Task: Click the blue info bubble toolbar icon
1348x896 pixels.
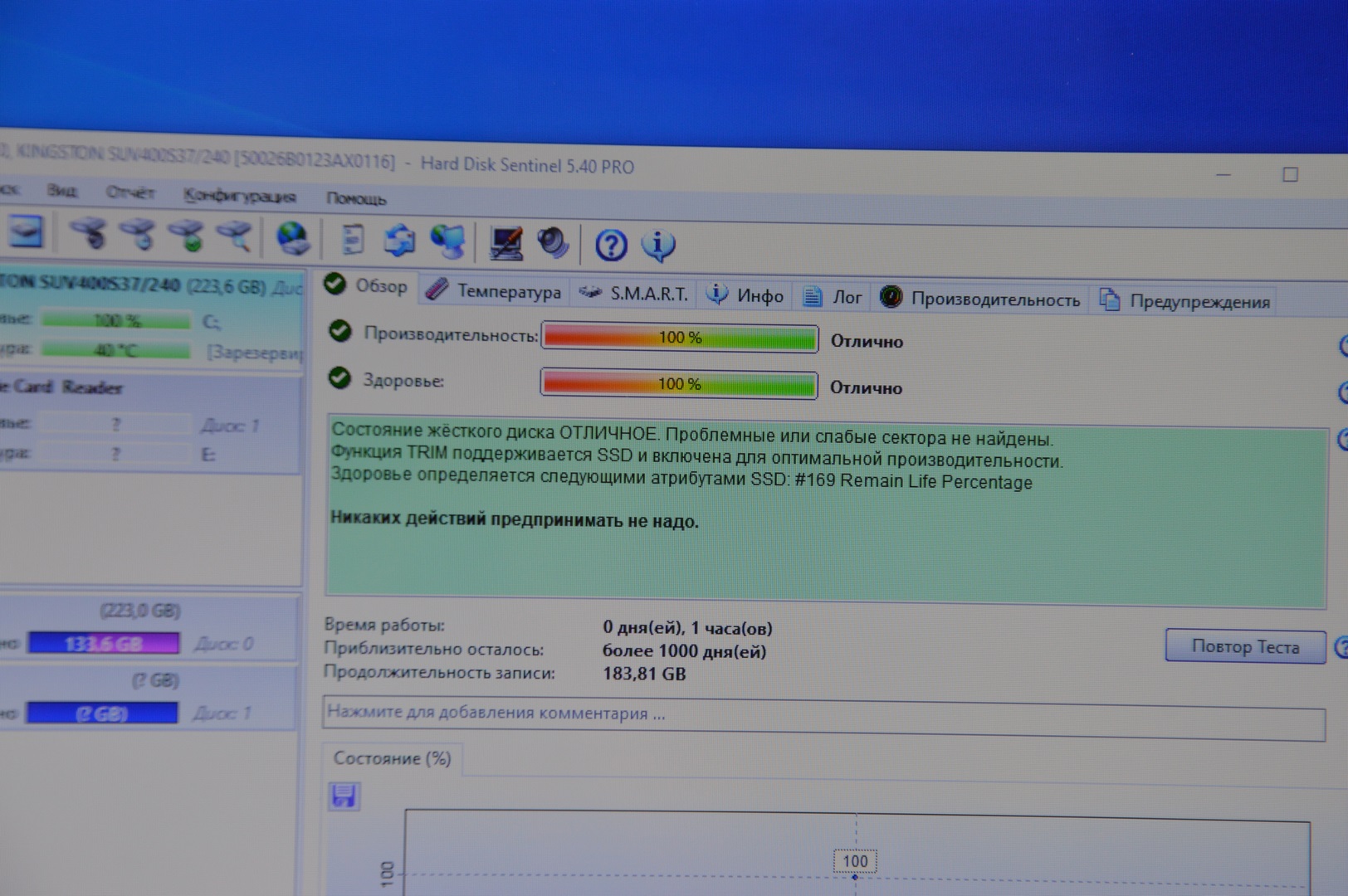Action: [658, 246]
